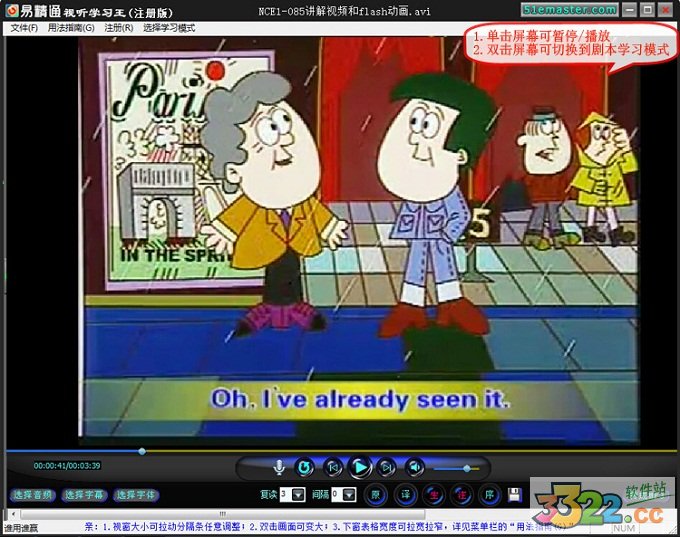Click the 间隔 value field showing 0
This screenshot has width=680, height=537.
(x=337, y=494)
